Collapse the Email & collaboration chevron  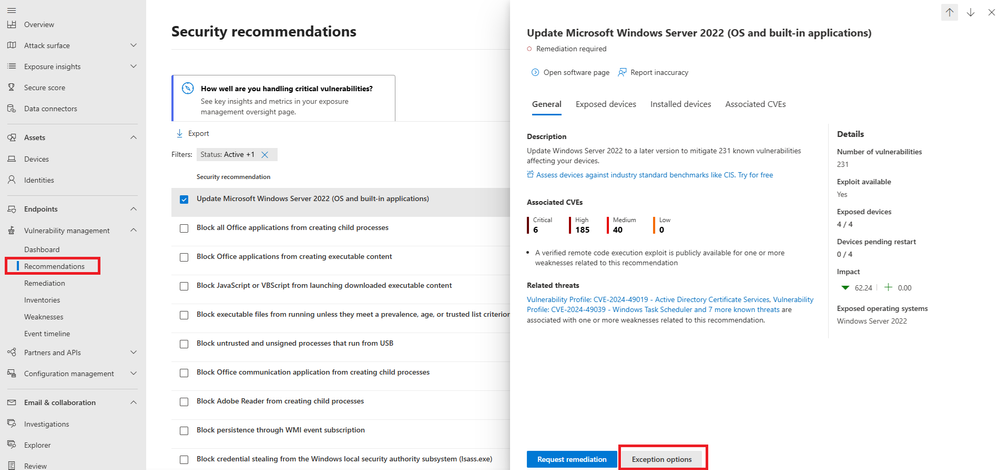click(133, 402)
